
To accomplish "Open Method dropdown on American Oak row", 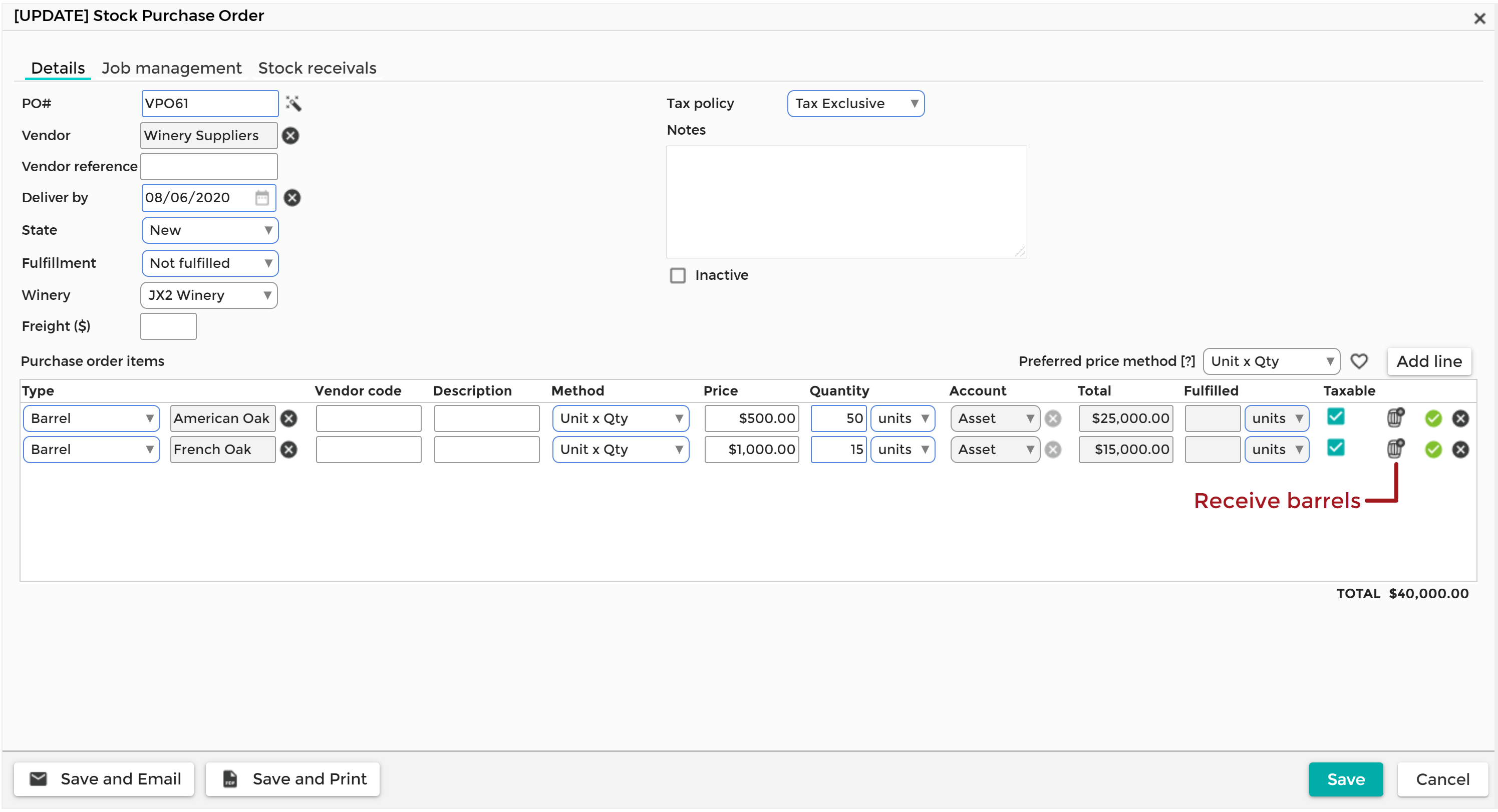I will 621,419.
